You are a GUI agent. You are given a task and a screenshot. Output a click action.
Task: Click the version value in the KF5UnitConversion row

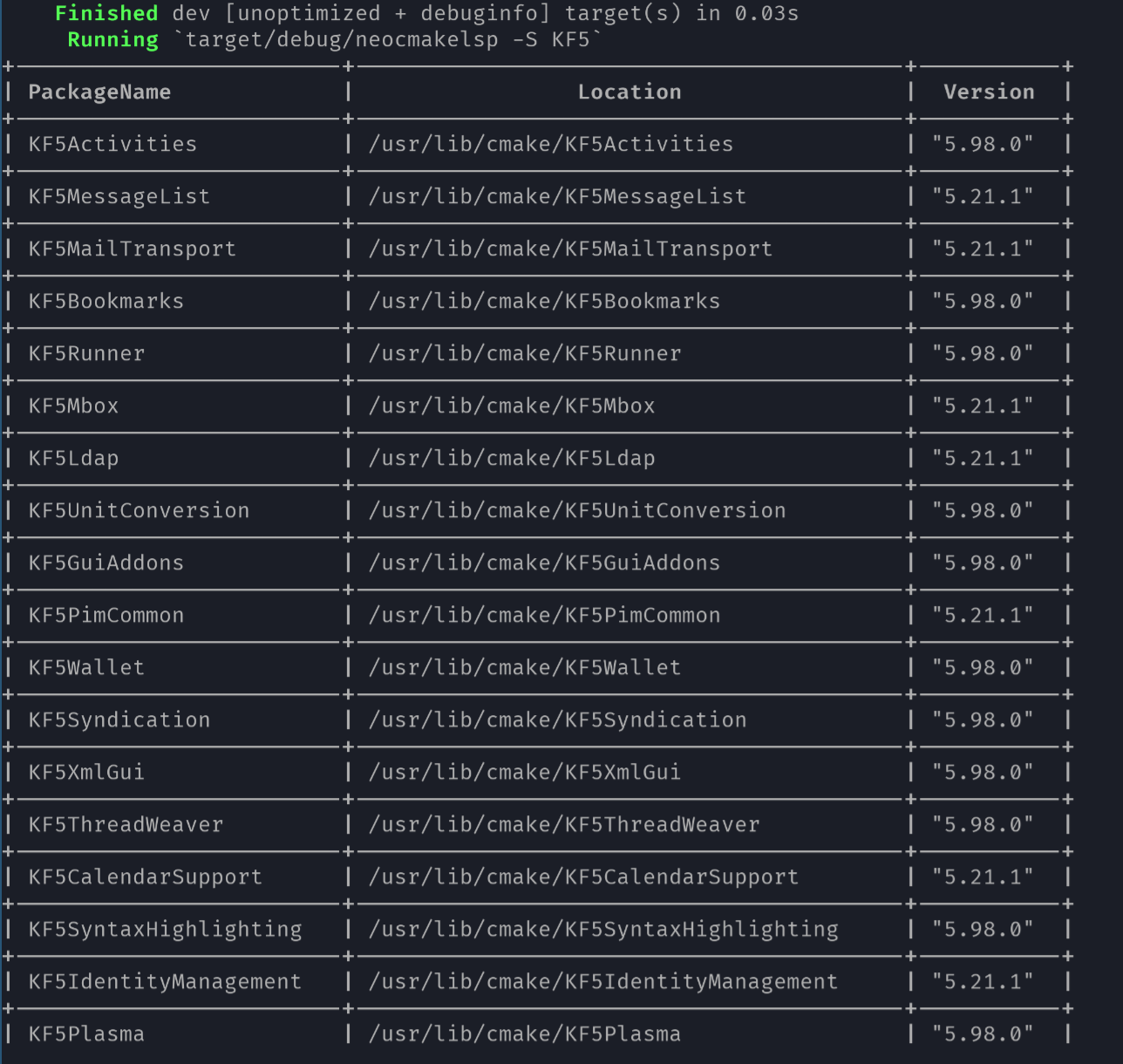[x=983, y=511]
